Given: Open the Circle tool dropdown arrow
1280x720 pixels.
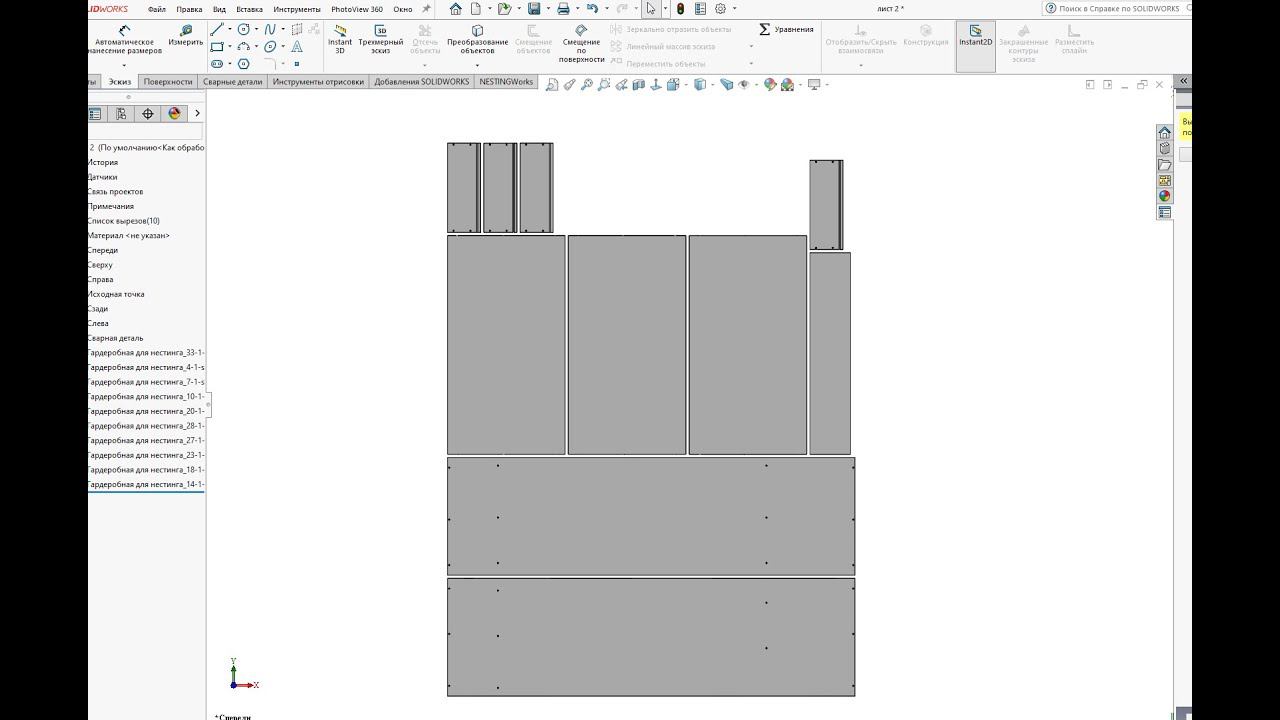Looking at the screenshot, I should coord(256,30).
